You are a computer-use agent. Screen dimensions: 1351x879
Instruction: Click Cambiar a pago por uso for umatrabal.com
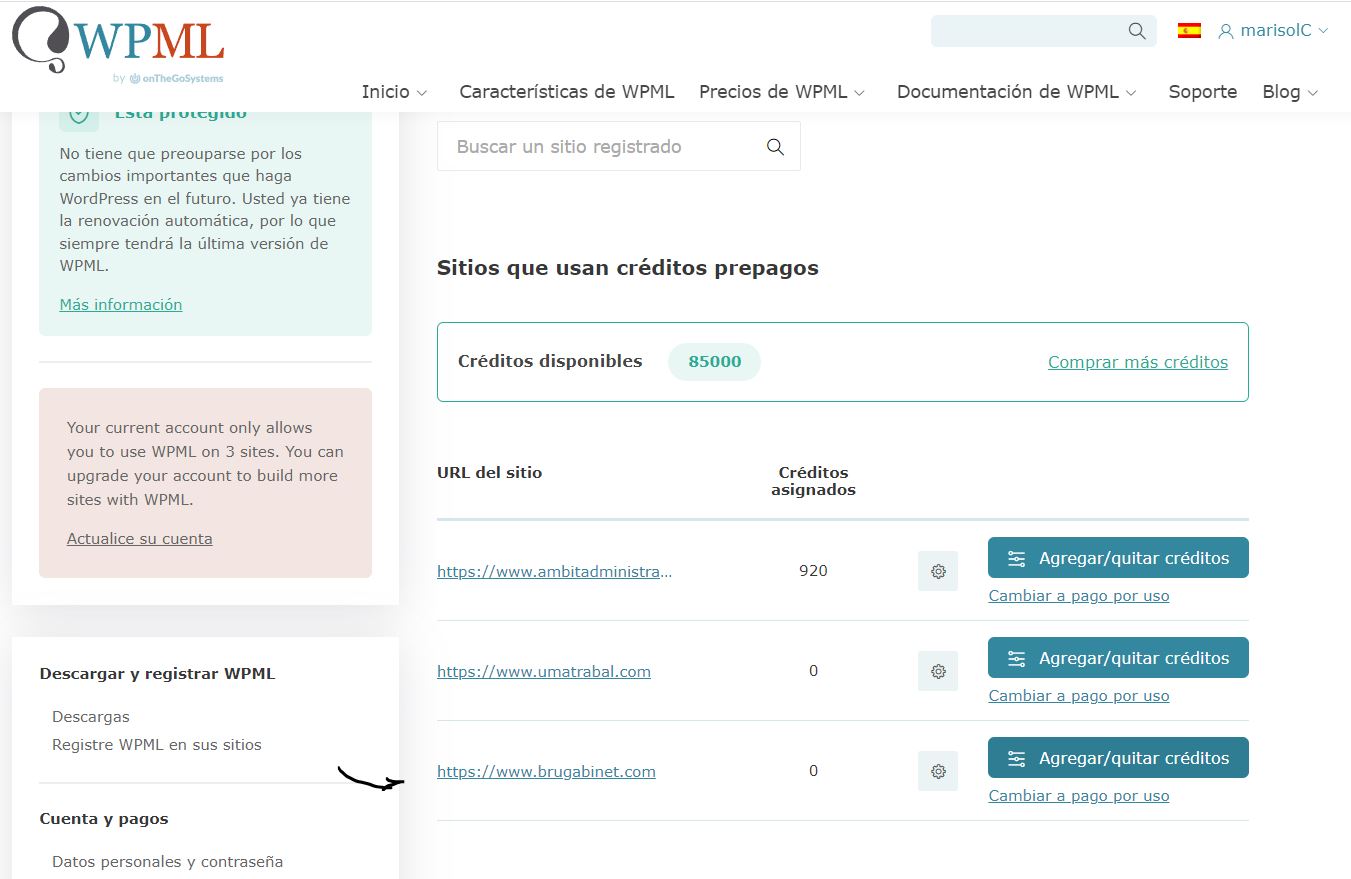click(x=1079, y=696)
